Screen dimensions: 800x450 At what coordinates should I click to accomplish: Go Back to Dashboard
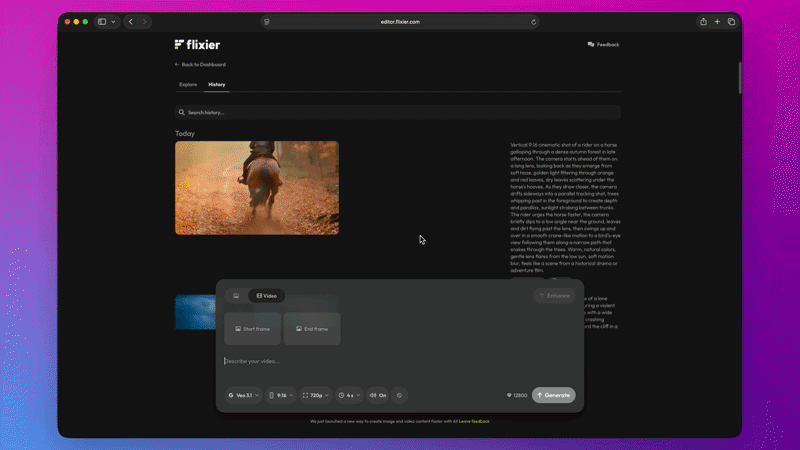200,64
